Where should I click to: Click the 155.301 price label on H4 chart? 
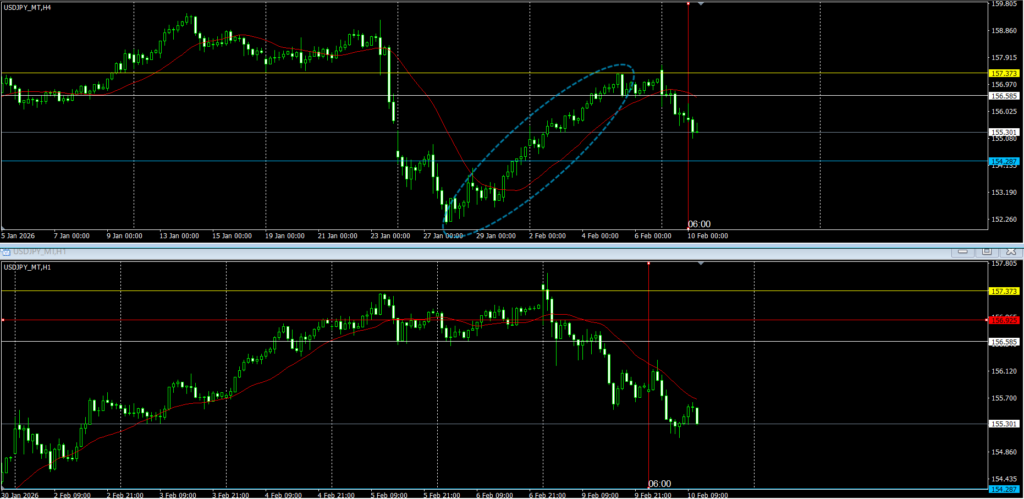[x=1003, y=132]
